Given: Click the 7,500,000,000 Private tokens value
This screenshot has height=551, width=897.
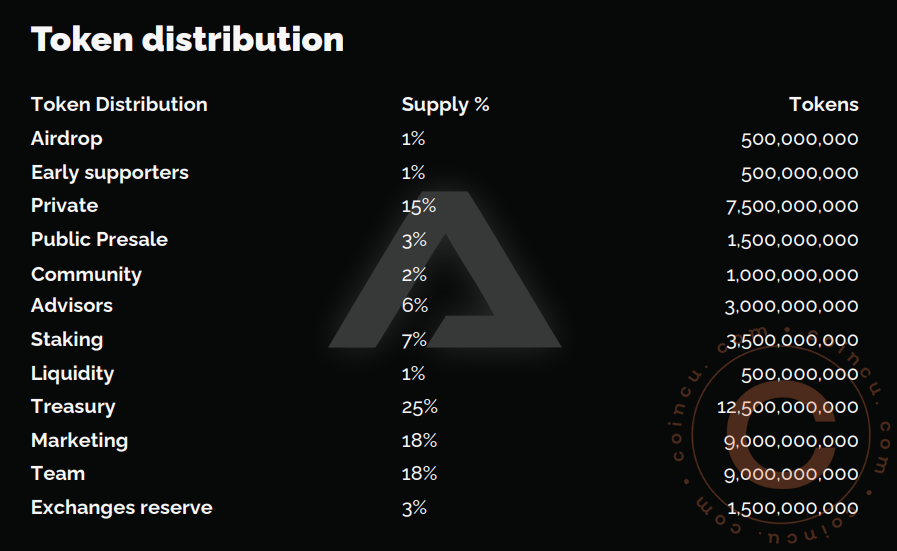Looking at the screenshot, I should [x=791, y=206].
